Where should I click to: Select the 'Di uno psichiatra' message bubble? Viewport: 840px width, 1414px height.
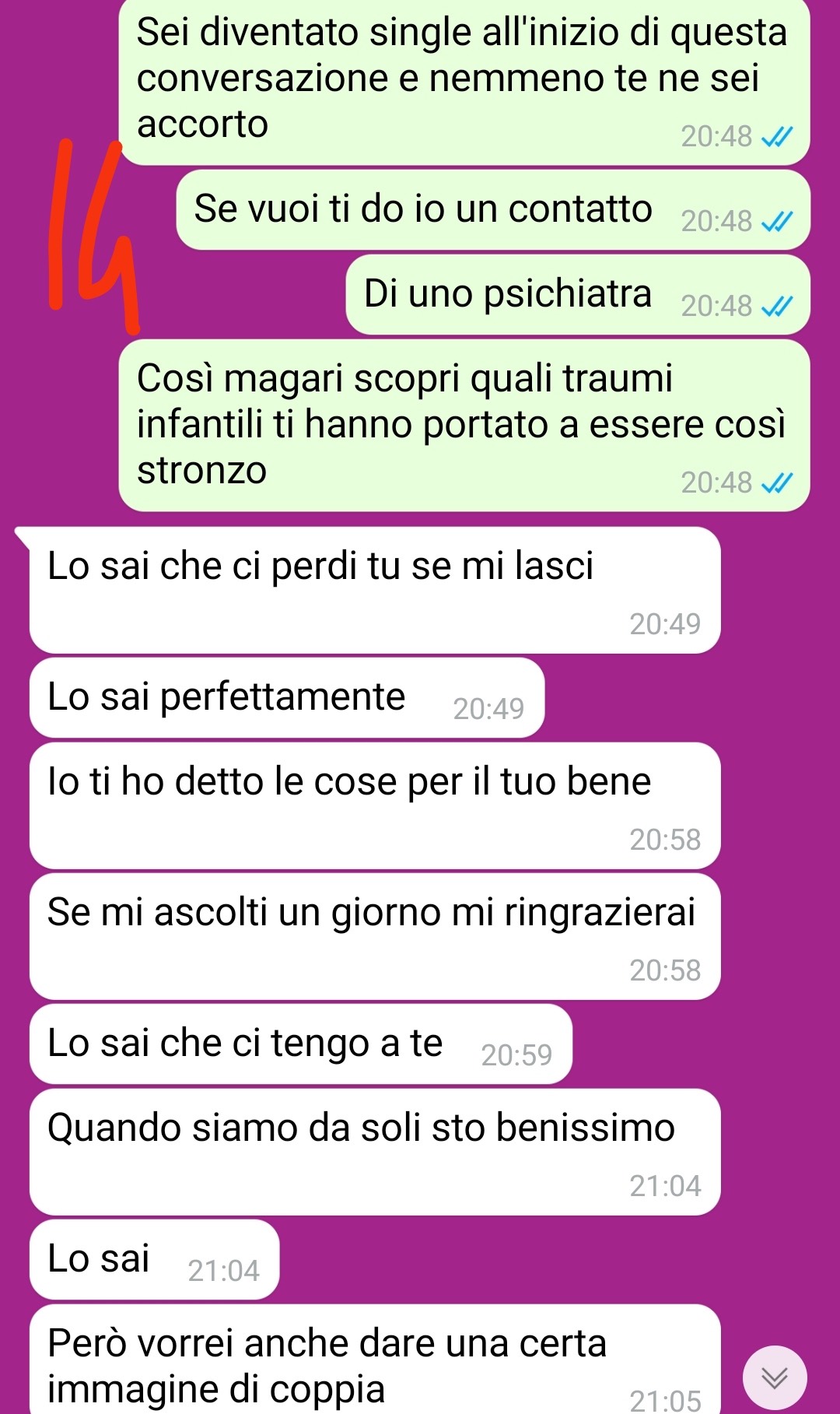578,295
